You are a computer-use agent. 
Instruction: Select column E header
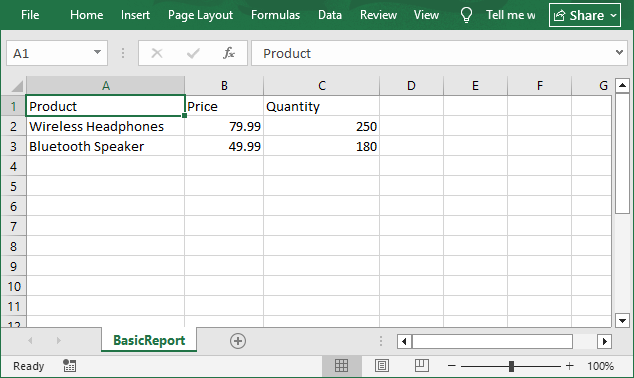pyautogui.click(x=475, y=86)
